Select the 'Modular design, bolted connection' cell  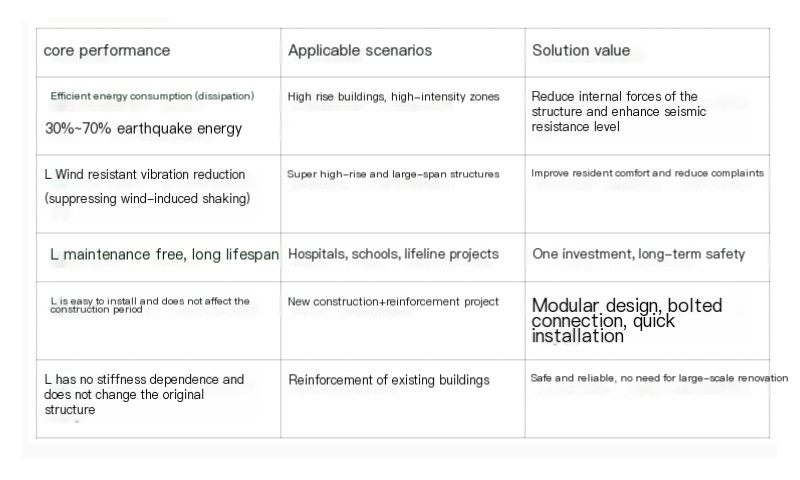click(647, 321)
